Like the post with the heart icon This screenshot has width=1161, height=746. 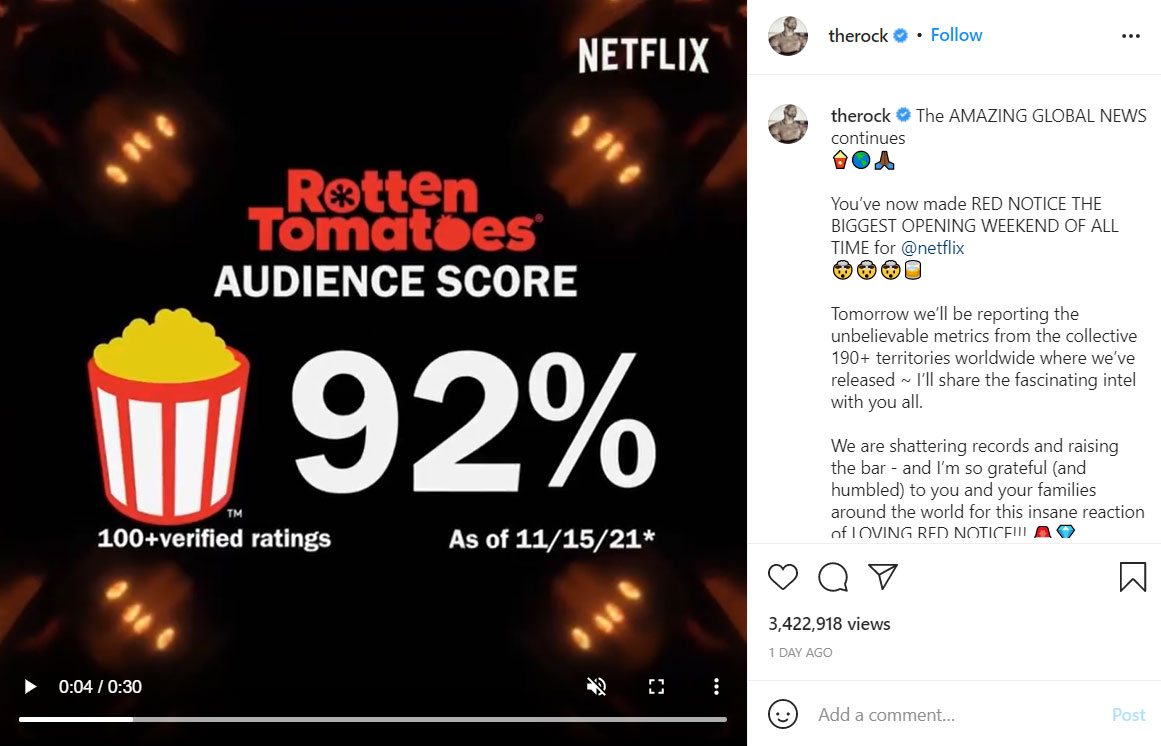tap(783, 577)
